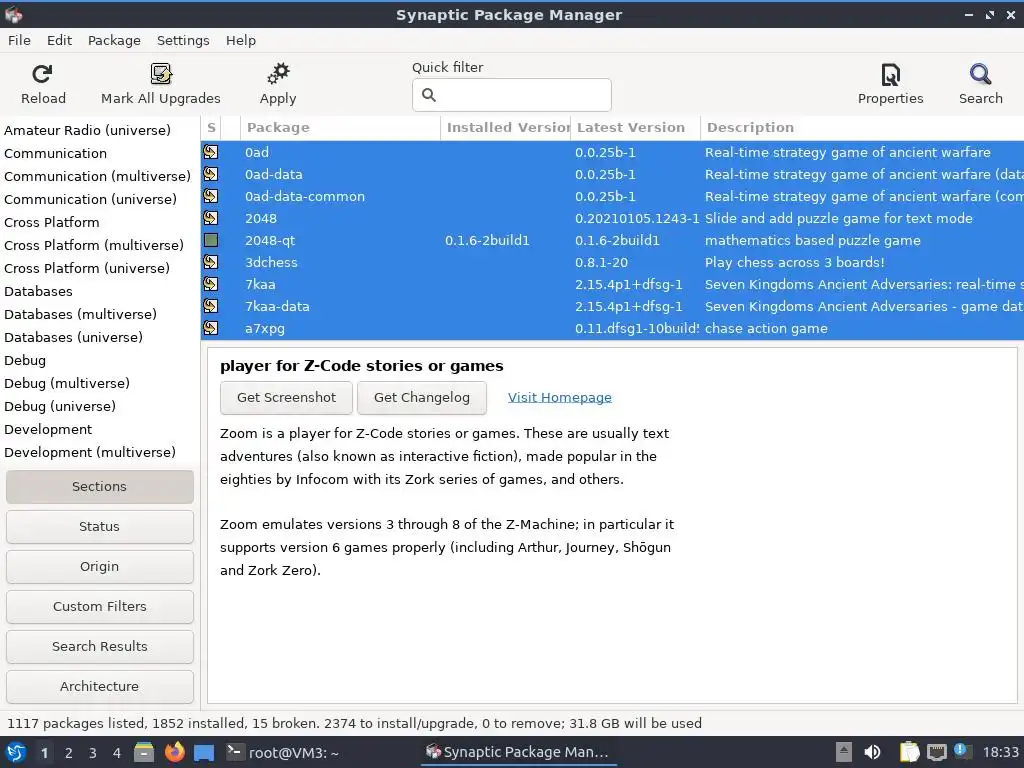This screenshot has width=1024, height=768.
Task: Follow the Visit Homepage link
Action: coord(560,397)
